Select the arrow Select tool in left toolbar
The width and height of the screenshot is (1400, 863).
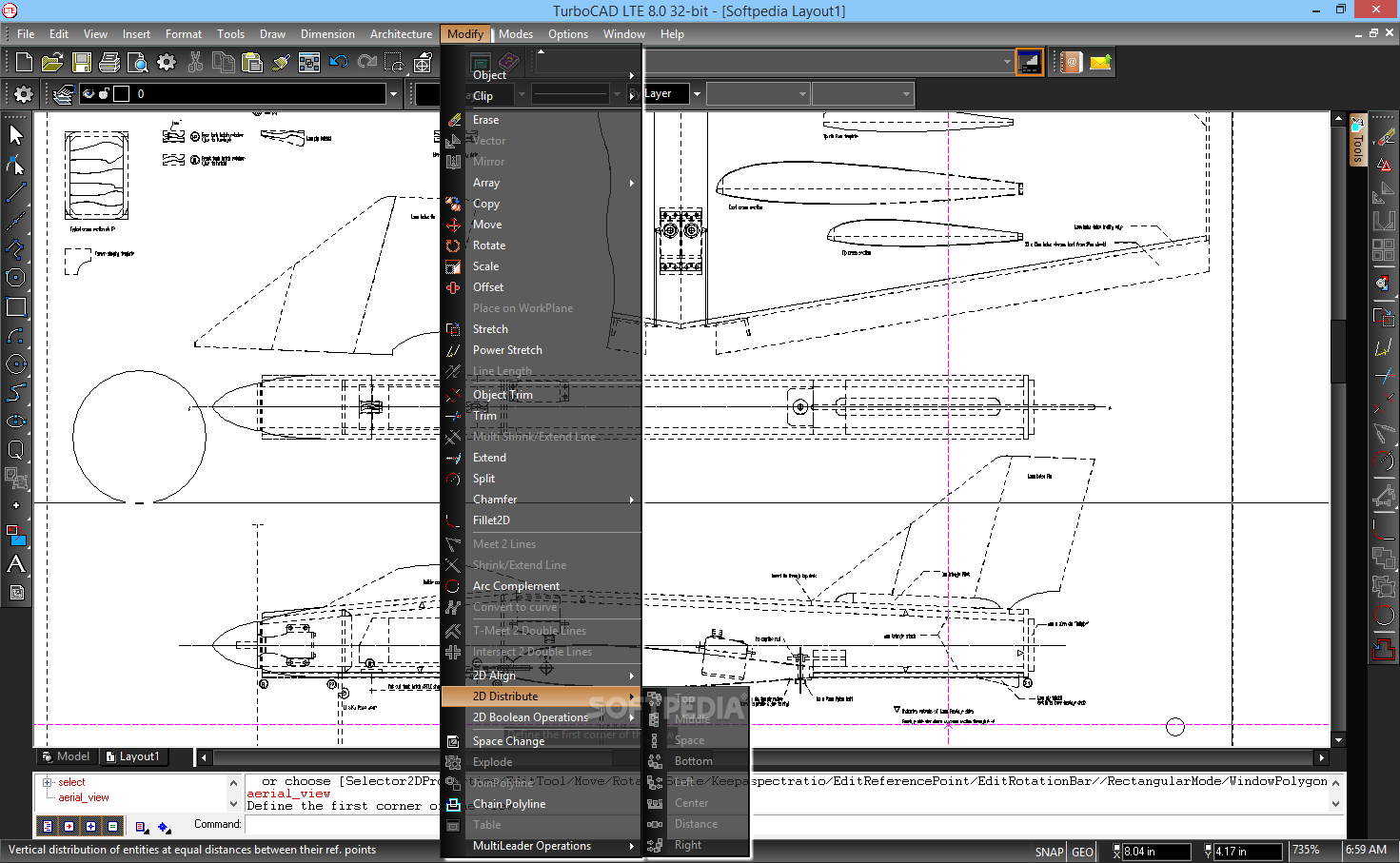(15, 135)
